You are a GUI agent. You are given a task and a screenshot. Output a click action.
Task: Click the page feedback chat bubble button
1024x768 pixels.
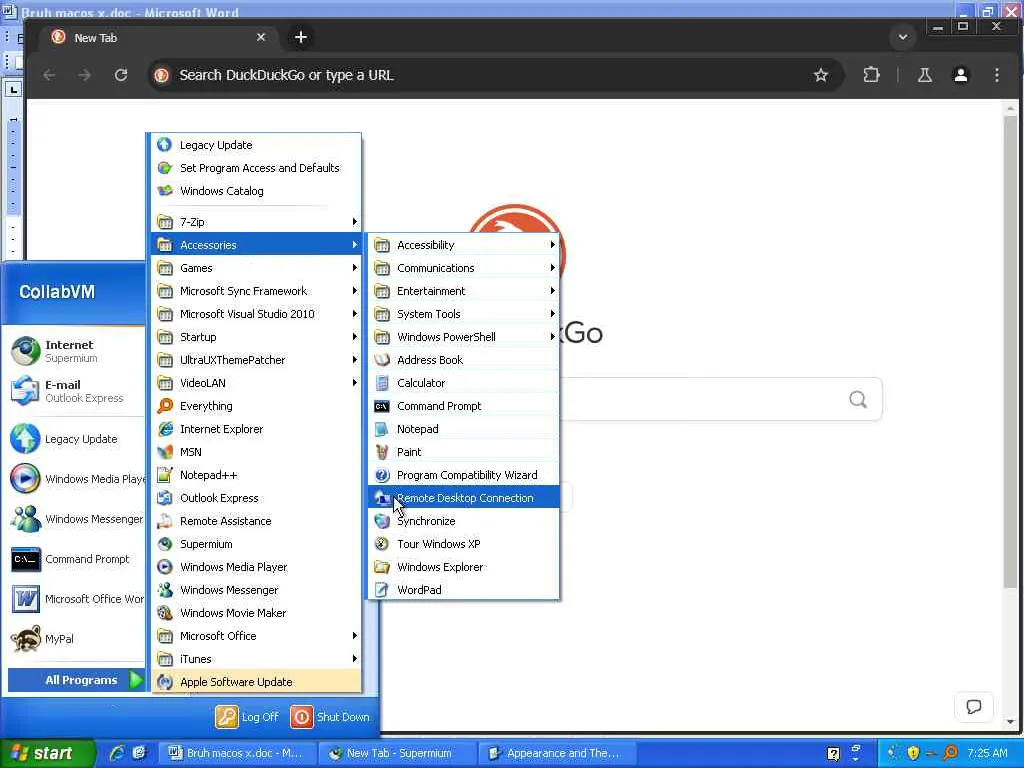coord(974,707)
